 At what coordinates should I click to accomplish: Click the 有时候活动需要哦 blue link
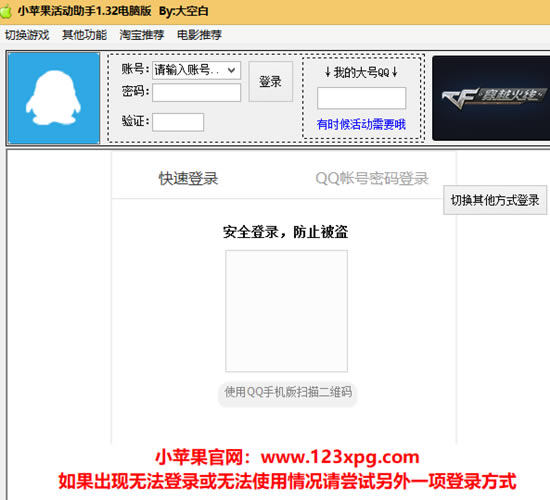pyautogui.click(x=361, y=124)
